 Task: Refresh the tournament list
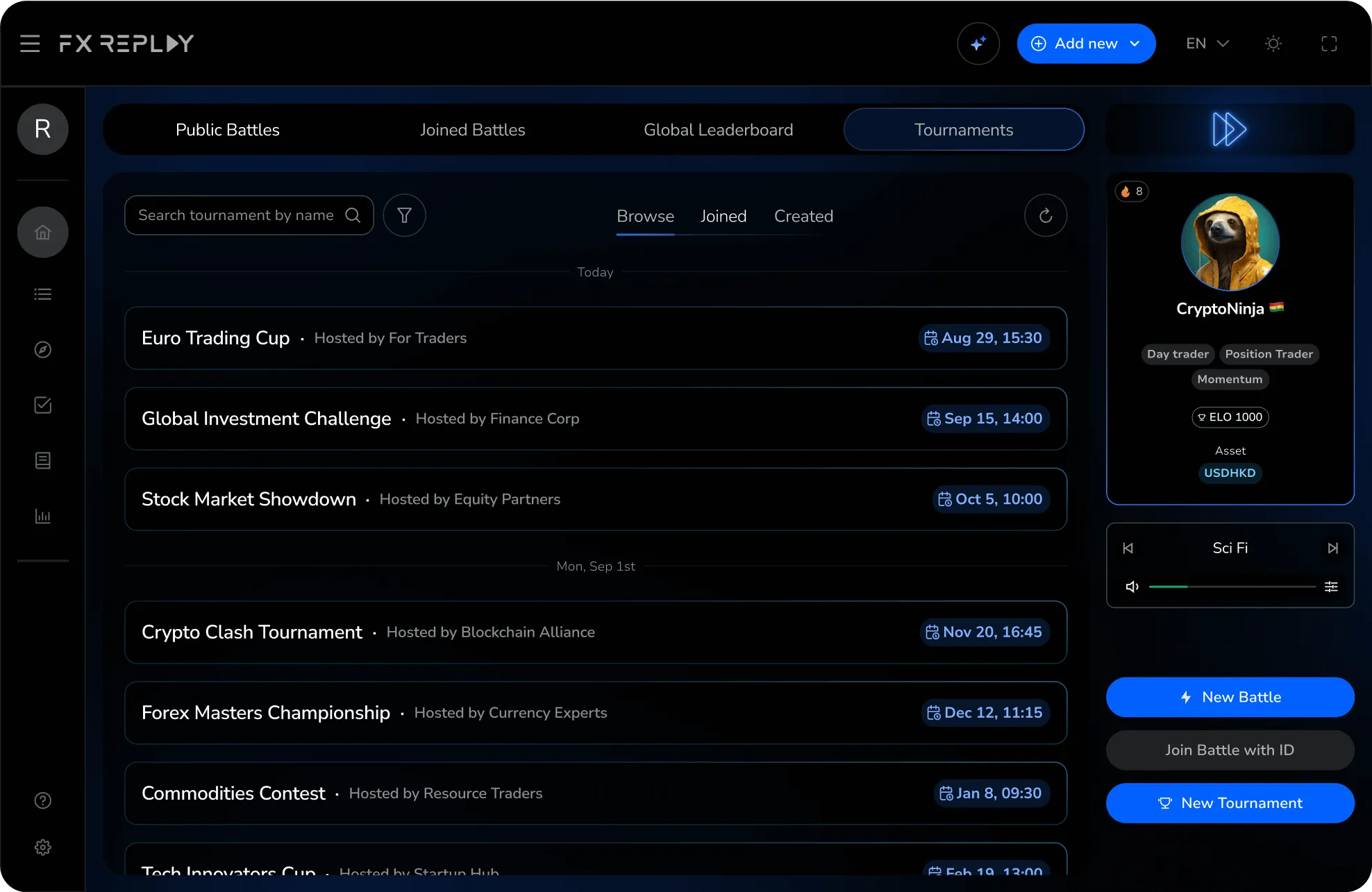coord(1045,215)
